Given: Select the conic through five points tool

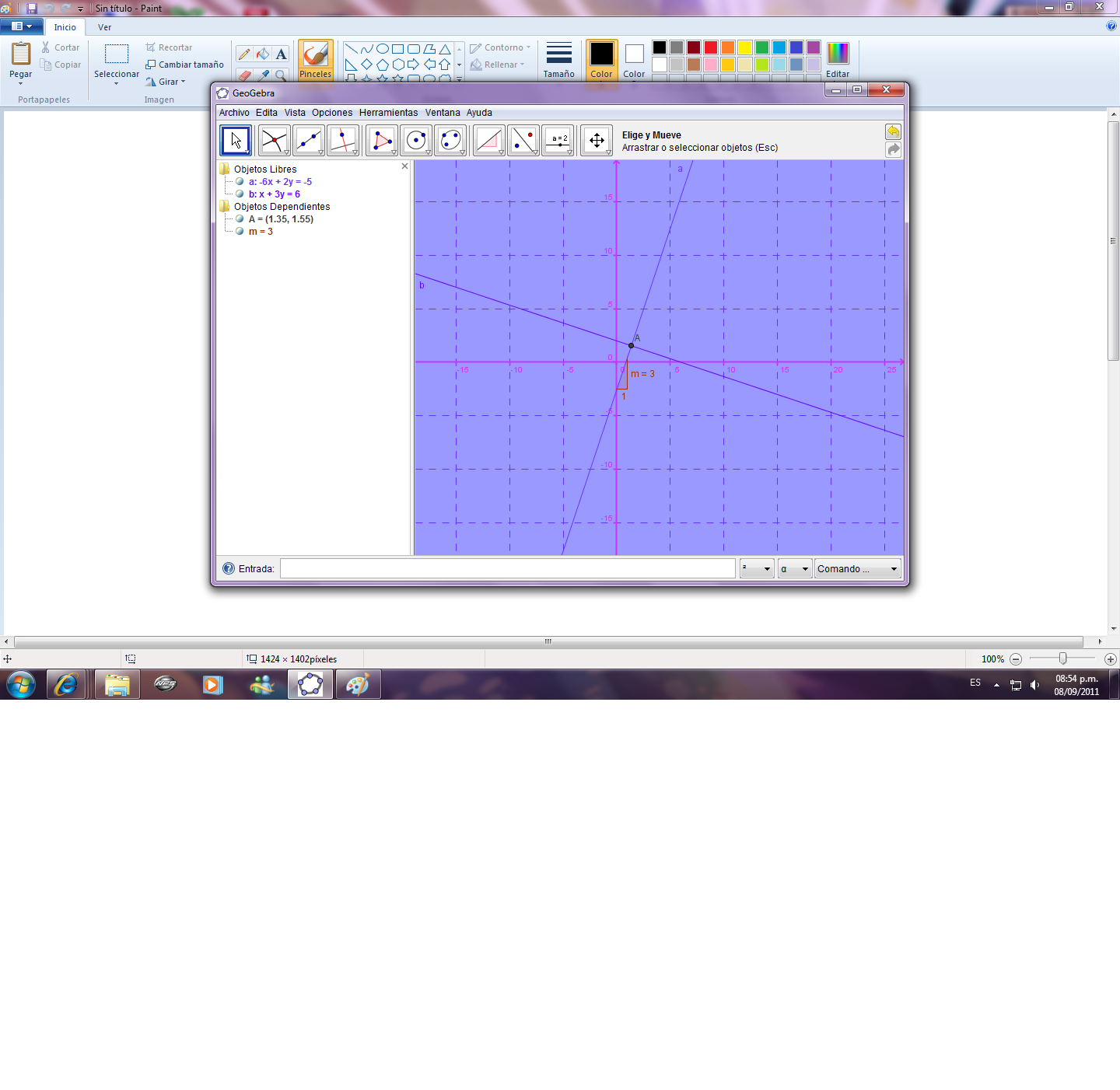Looking at the screenshot, I should pos(450,141).
